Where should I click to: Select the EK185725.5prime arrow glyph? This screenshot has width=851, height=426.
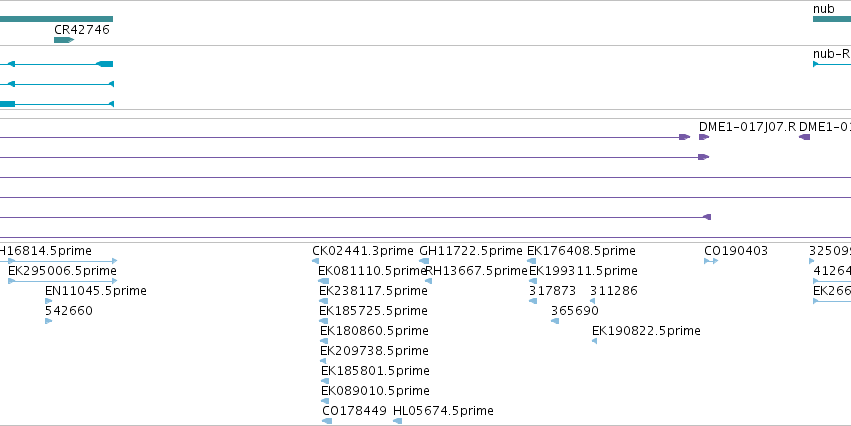323,321
